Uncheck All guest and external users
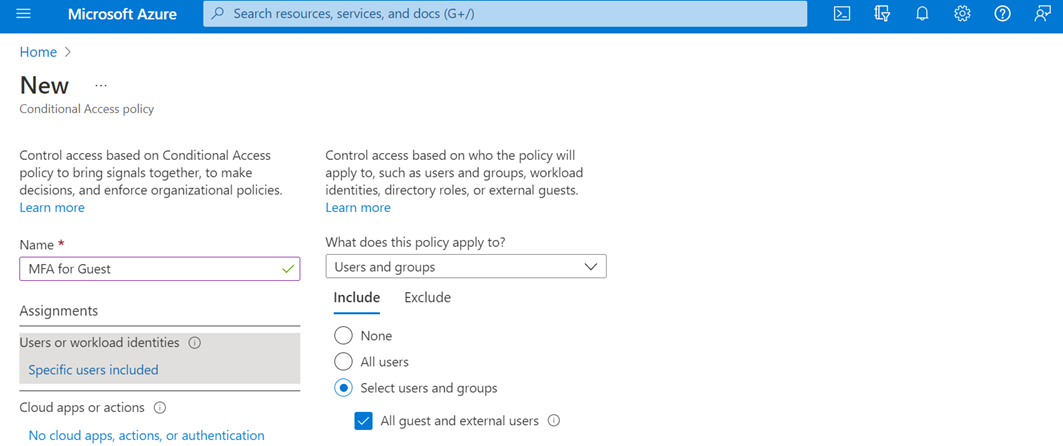The image size is (1063, 446). click(x=364, y=421)
